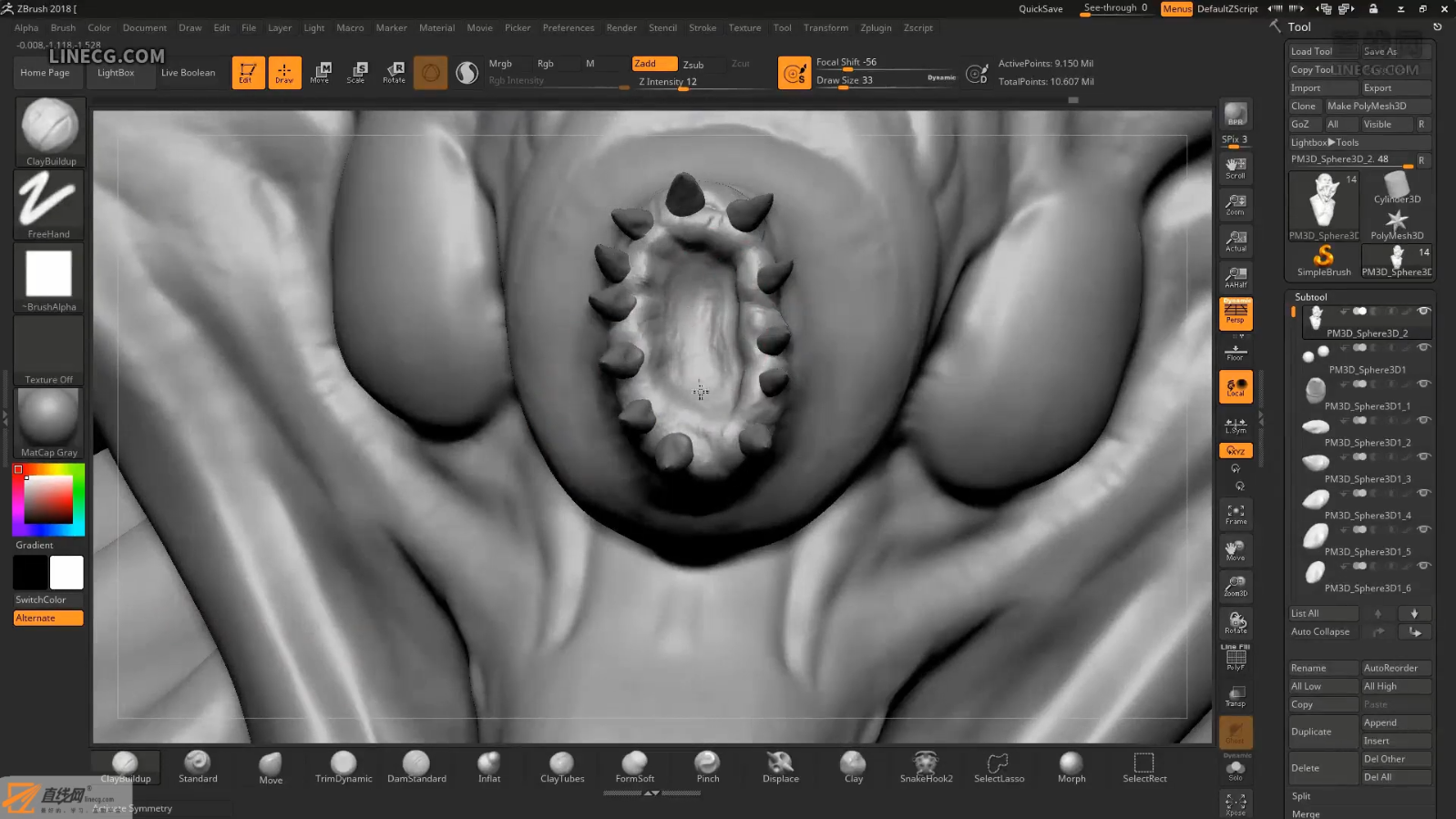The image size is (1456, 819).
Task: Select the SnakeHook2 brush
Action: pyautogui.click(x=926, y=767)
